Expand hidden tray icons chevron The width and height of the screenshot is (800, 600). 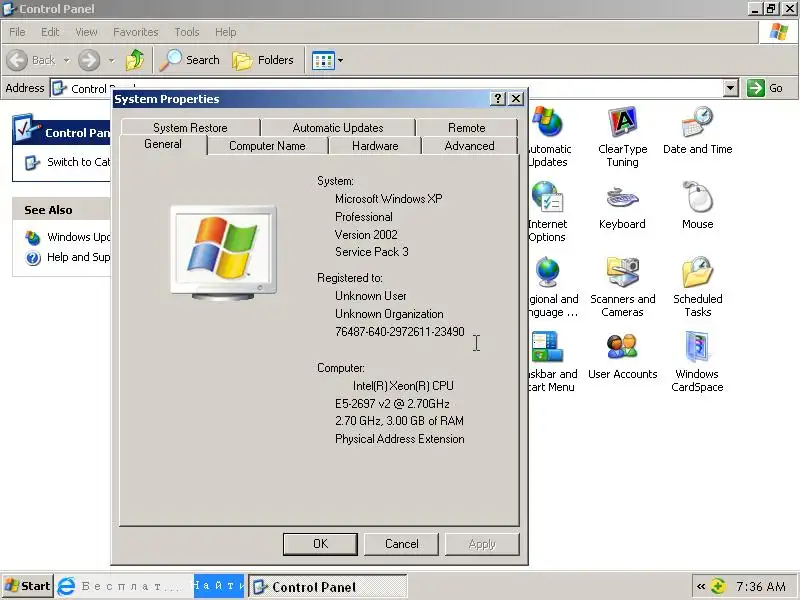701,587
